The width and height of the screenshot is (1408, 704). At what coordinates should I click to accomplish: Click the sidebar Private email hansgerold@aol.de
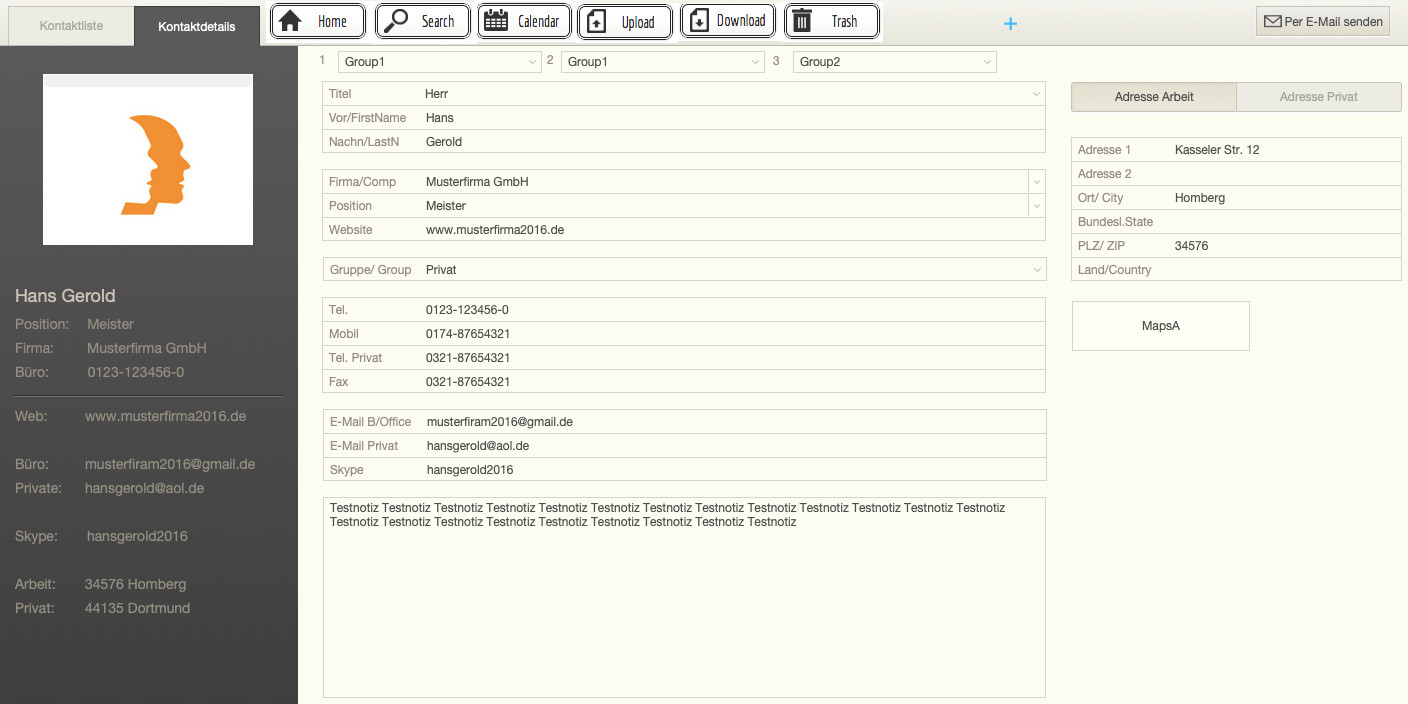[x=145, y=488]
